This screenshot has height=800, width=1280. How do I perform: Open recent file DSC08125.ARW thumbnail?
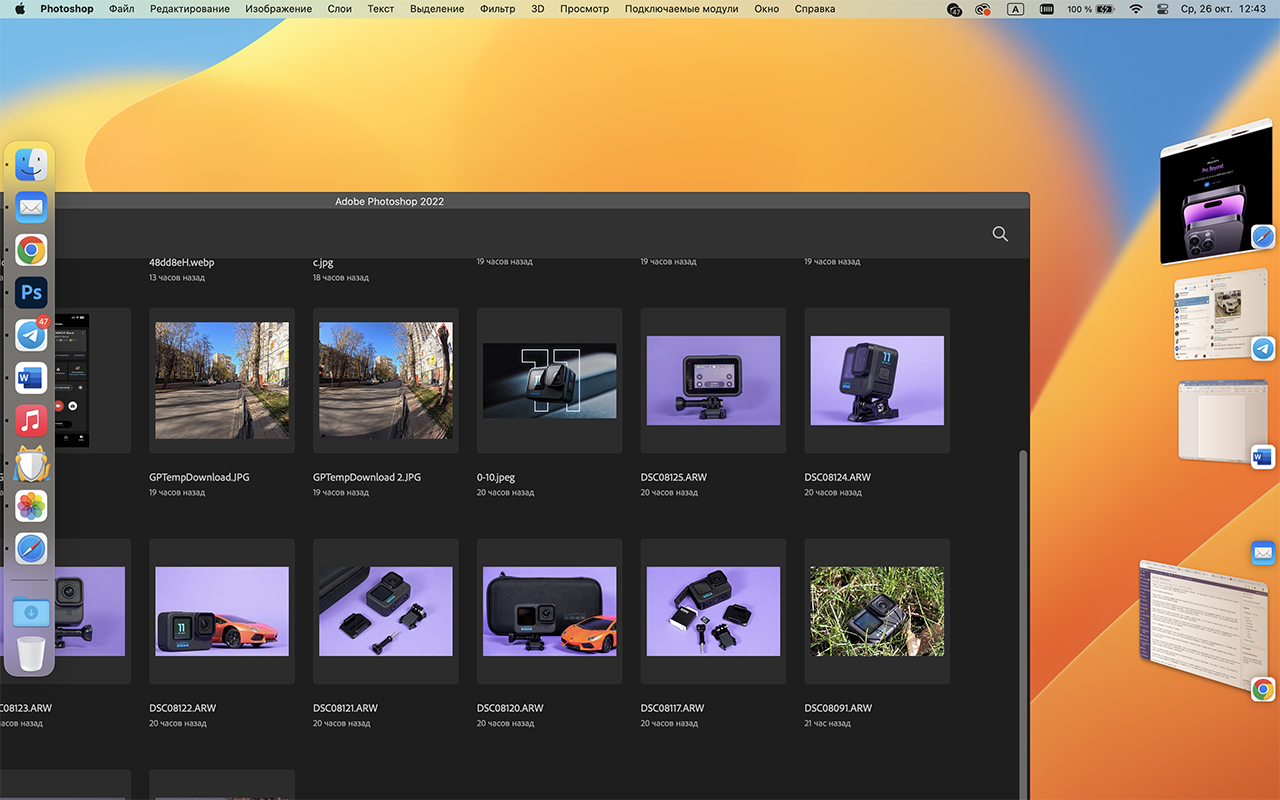(x=713, y=380)
